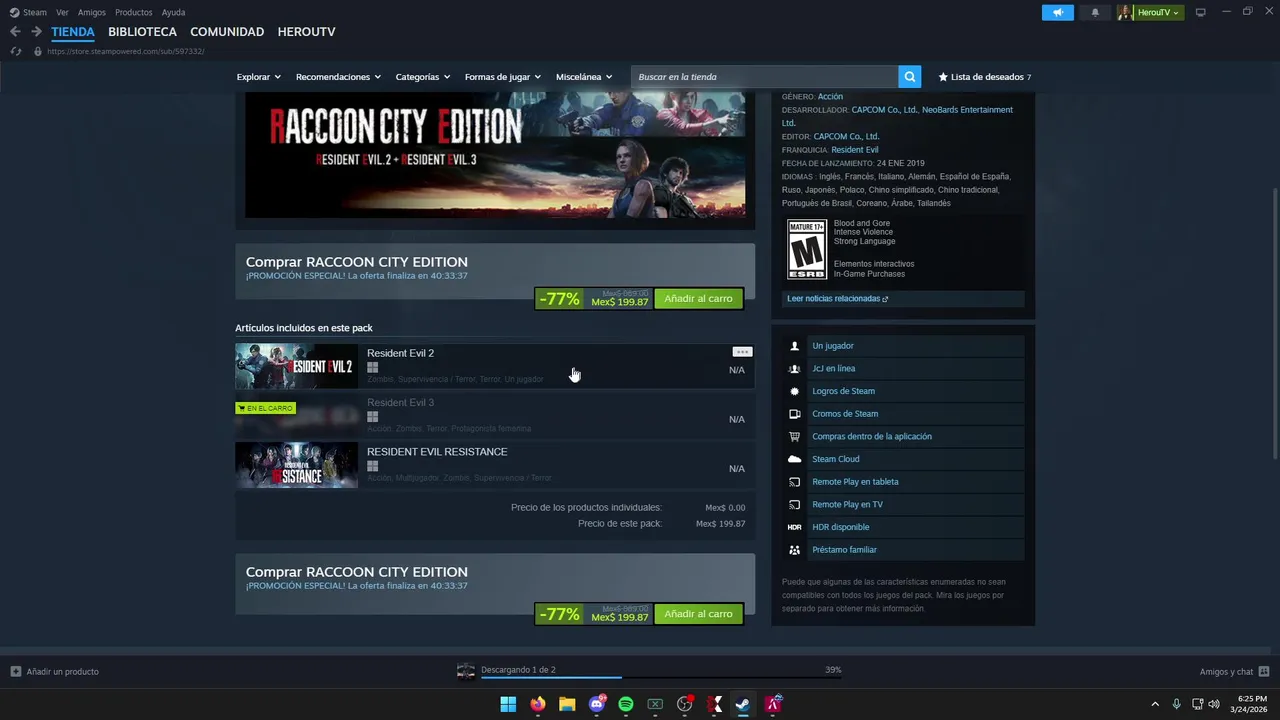Open the RESIDENT EVIL RESISTANCE thumbnail

[x=296, y=465]
